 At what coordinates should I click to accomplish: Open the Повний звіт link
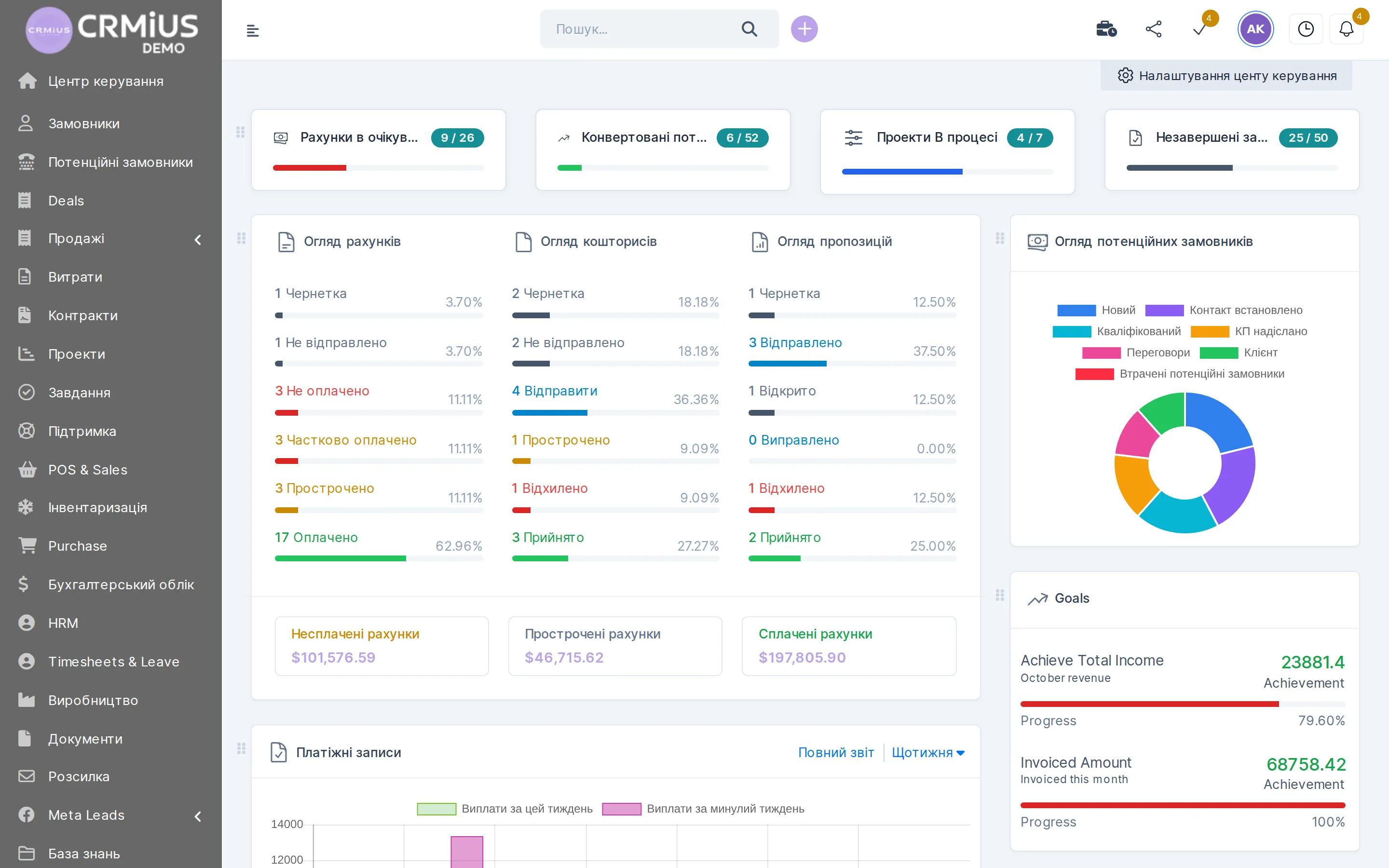point(836,753)
